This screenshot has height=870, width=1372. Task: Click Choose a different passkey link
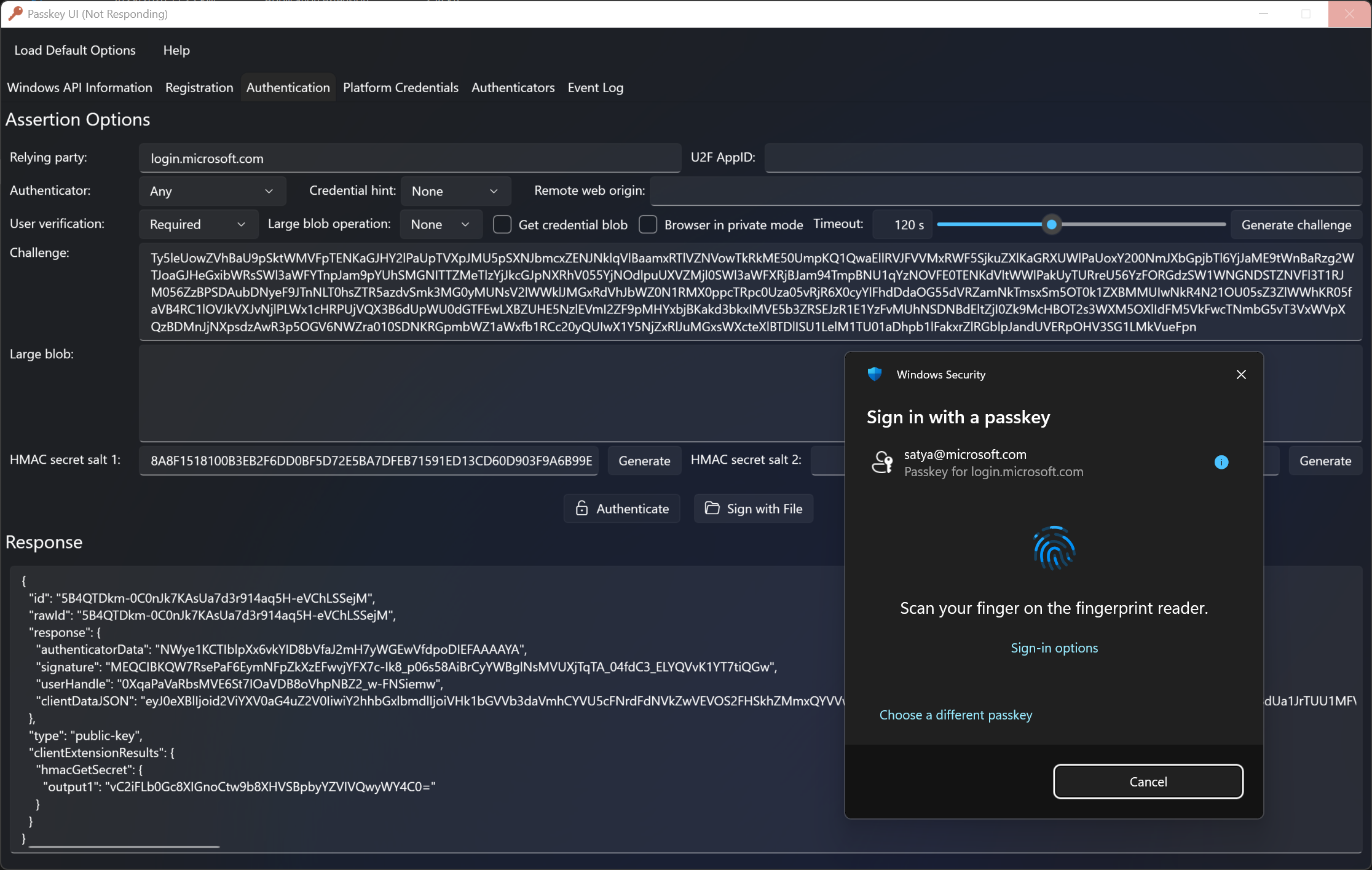click(x=956, y=715)
